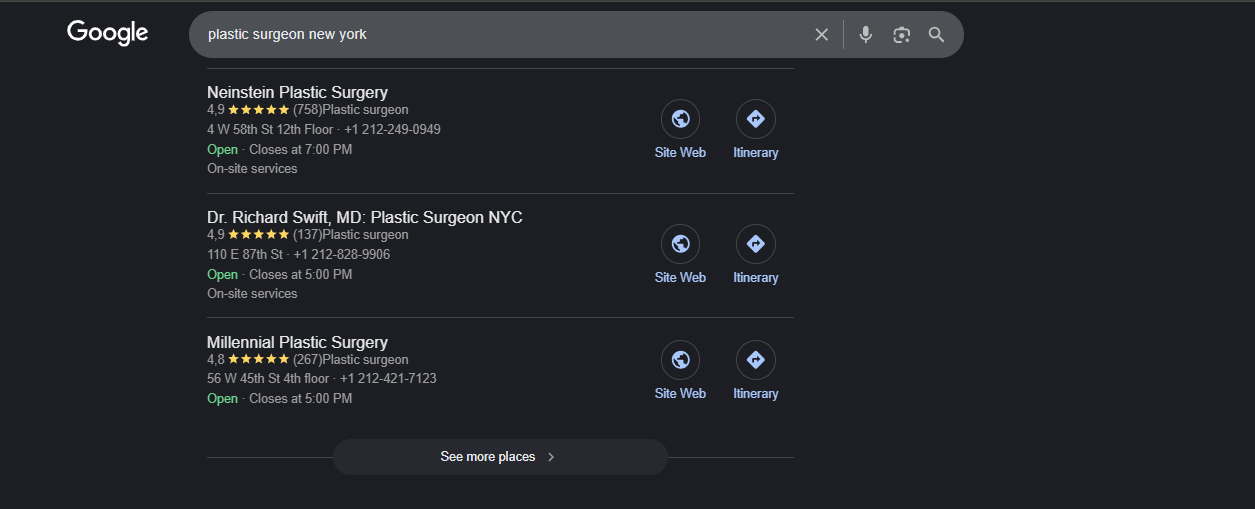Screen dimensions: 1255x509
Task: Expand list with See more places
Action: click(x=488, y=457)
